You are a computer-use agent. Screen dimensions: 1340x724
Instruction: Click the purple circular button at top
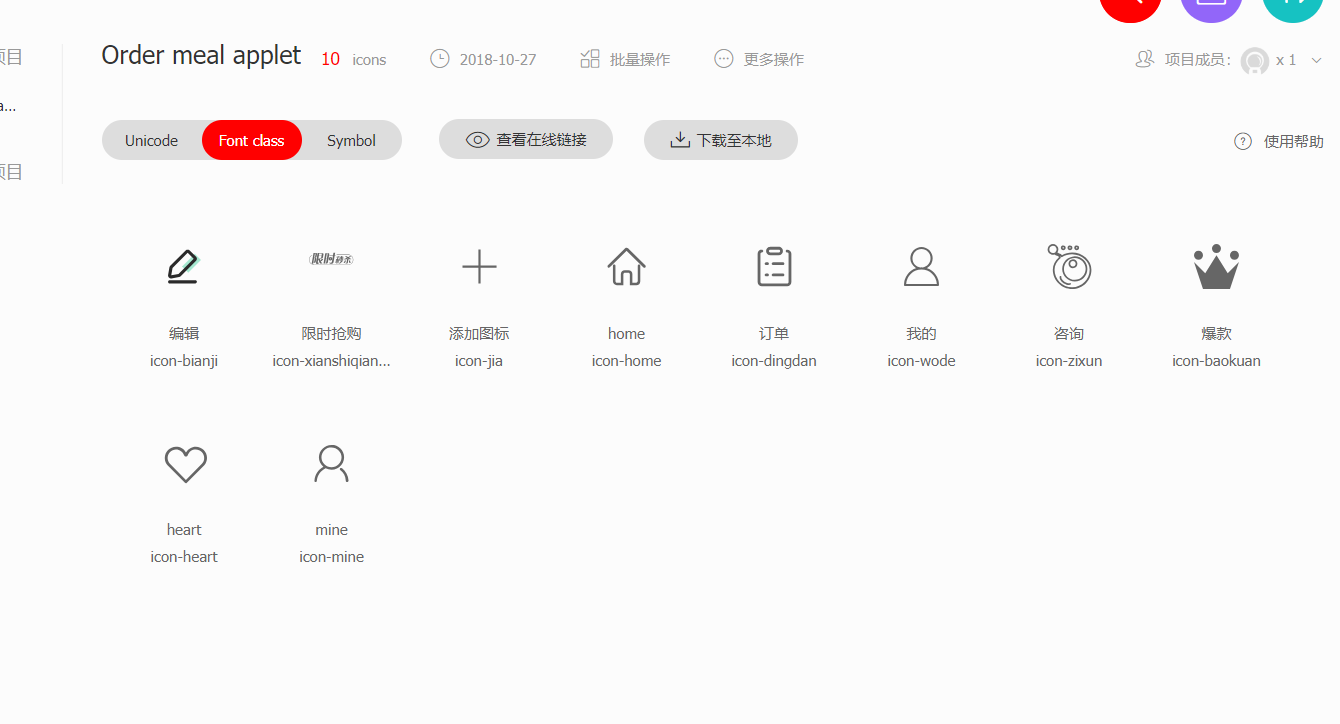(1211, 8)
